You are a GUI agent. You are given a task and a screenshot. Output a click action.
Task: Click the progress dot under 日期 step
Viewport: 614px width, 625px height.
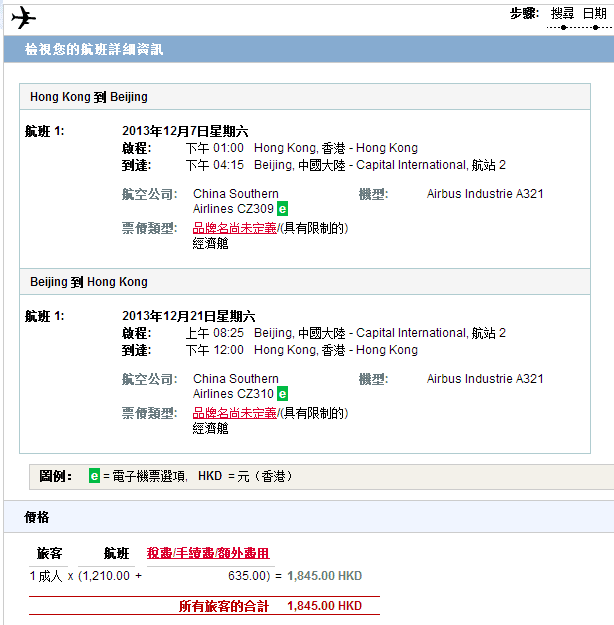click(x=594, y=28)
